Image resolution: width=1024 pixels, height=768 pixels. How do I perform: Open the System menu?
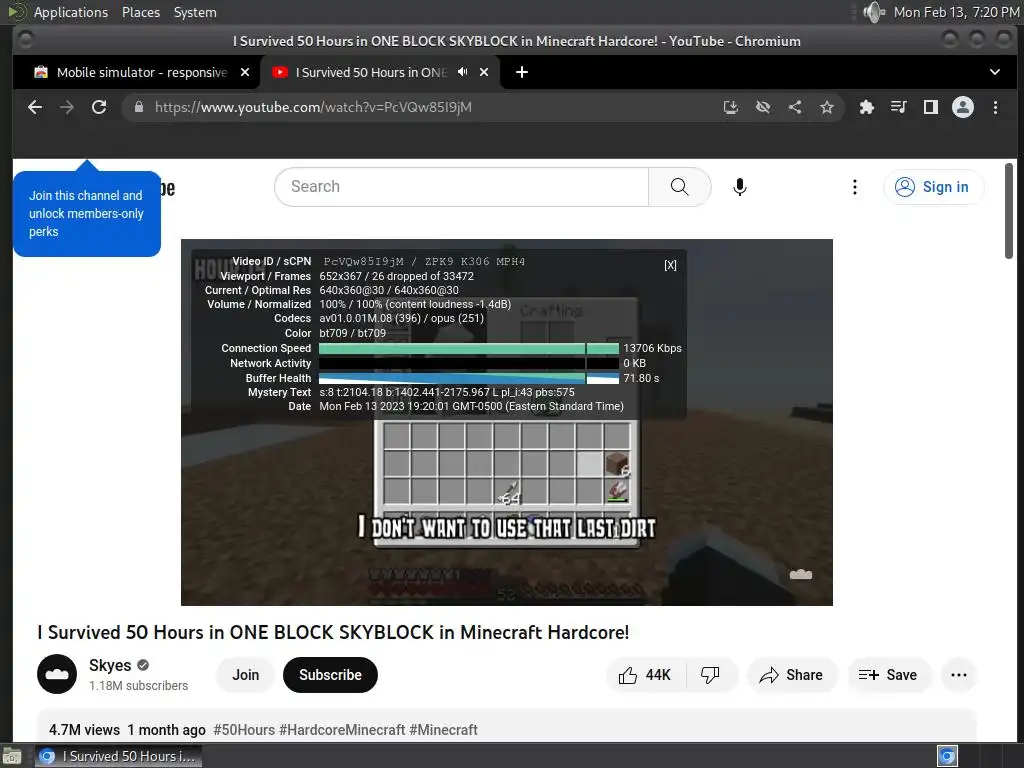point(195,12)
